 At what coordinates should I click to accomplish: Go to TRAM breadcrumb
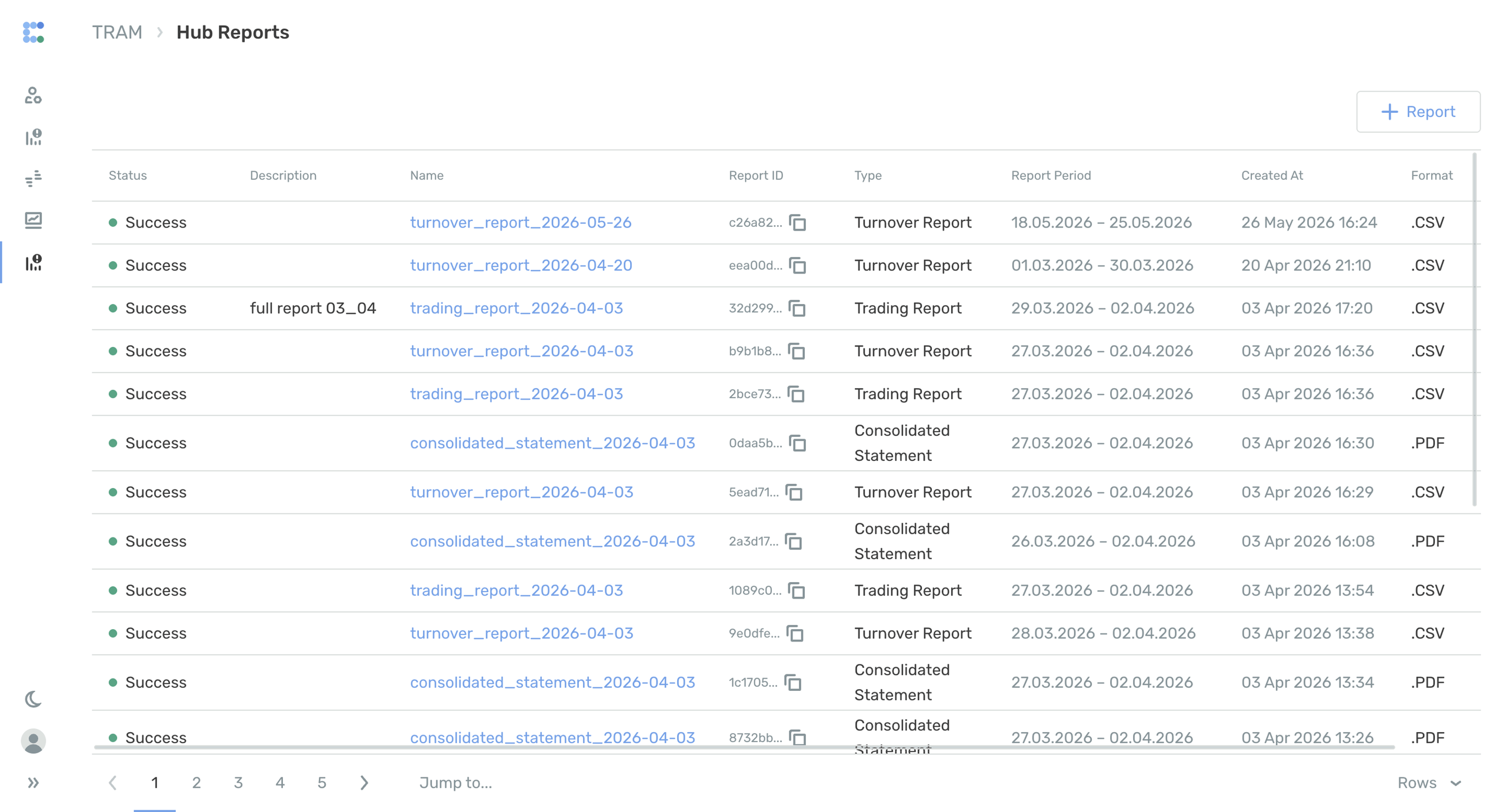tap(117, 32)
